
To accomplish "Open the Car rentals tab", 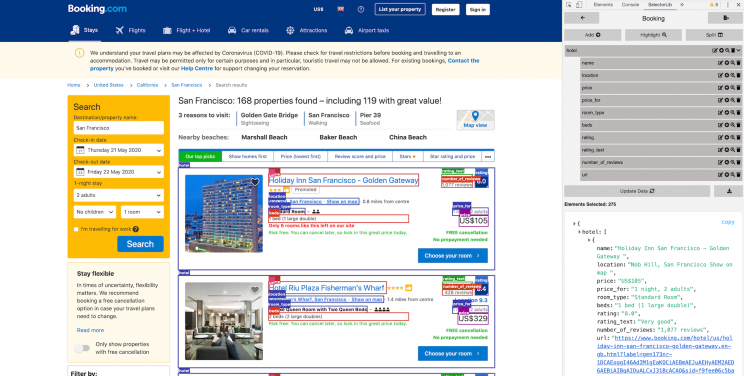I will tap(248, 30).
